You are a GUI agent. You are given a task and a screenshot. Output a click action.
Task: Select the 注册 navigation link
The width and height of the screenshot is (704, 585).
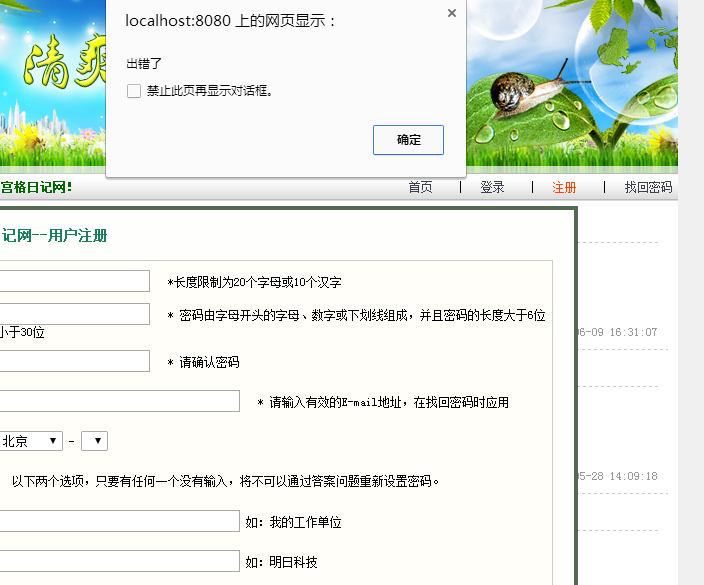coord(564,187)
